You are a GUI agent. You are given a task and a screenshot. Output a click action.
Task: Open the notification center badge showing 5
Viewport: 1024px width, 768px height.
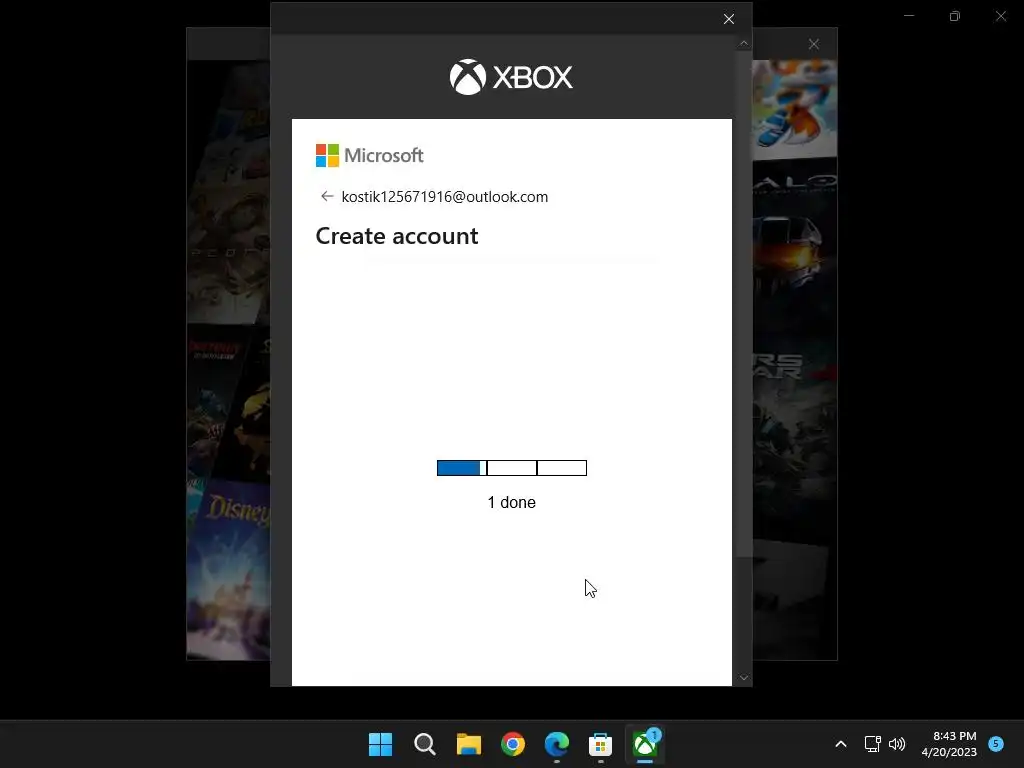click(996, 743)
